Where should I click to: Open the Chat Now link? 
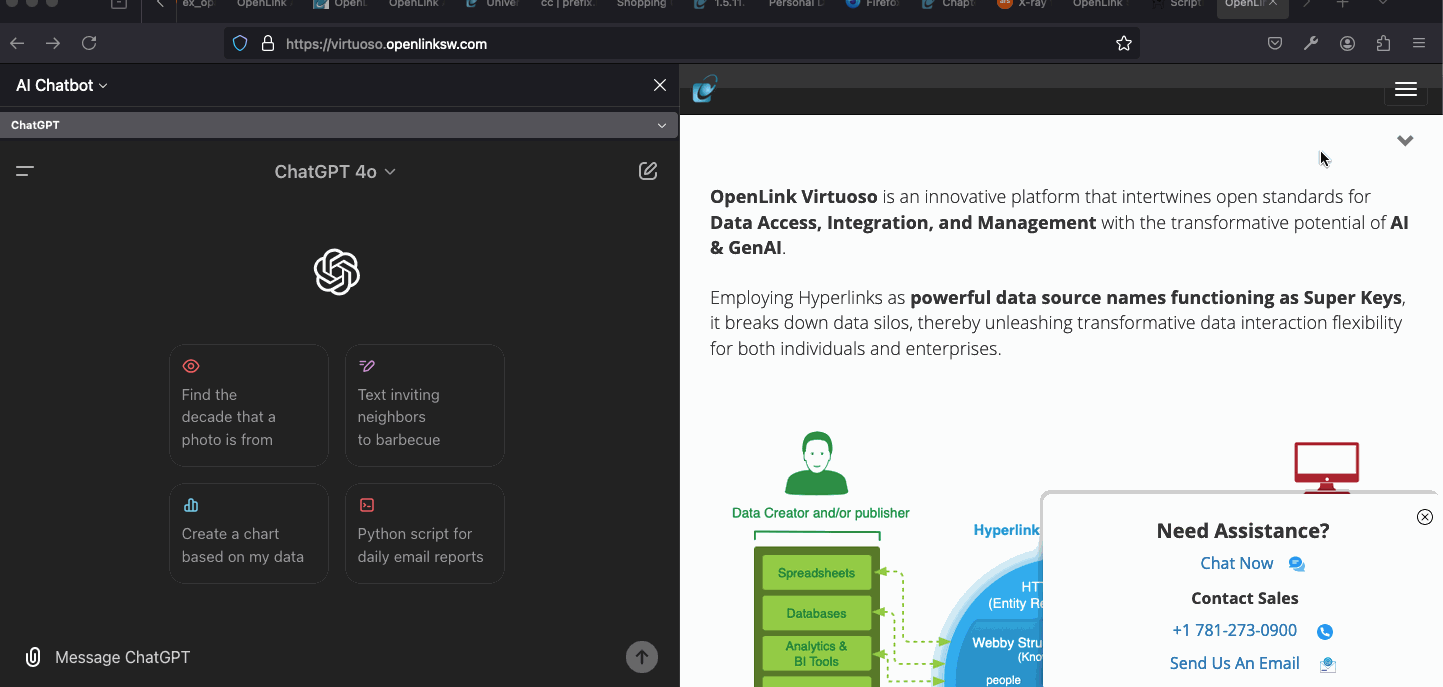1237,563
